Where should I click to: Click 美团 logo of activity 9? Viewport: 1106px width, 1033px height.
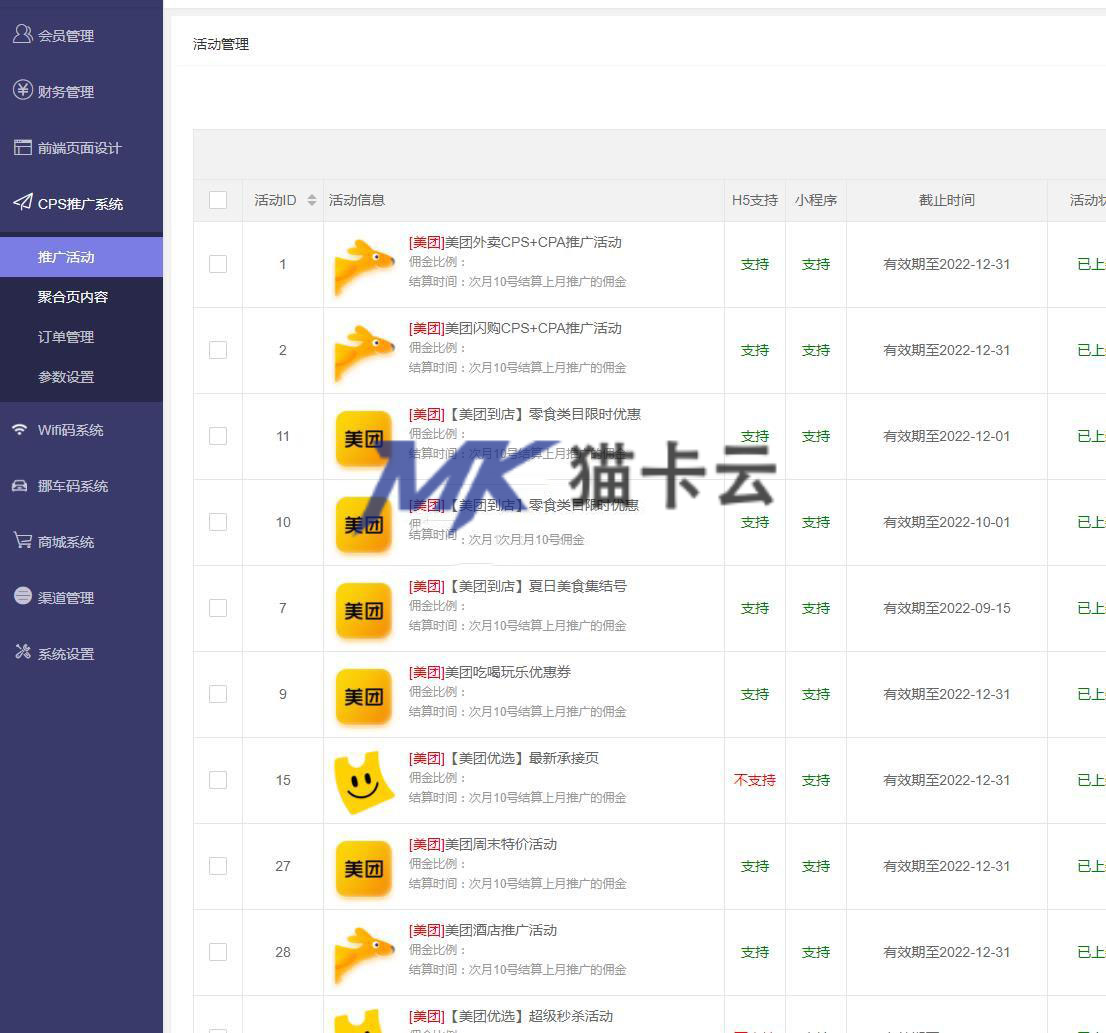click(364, 697)
